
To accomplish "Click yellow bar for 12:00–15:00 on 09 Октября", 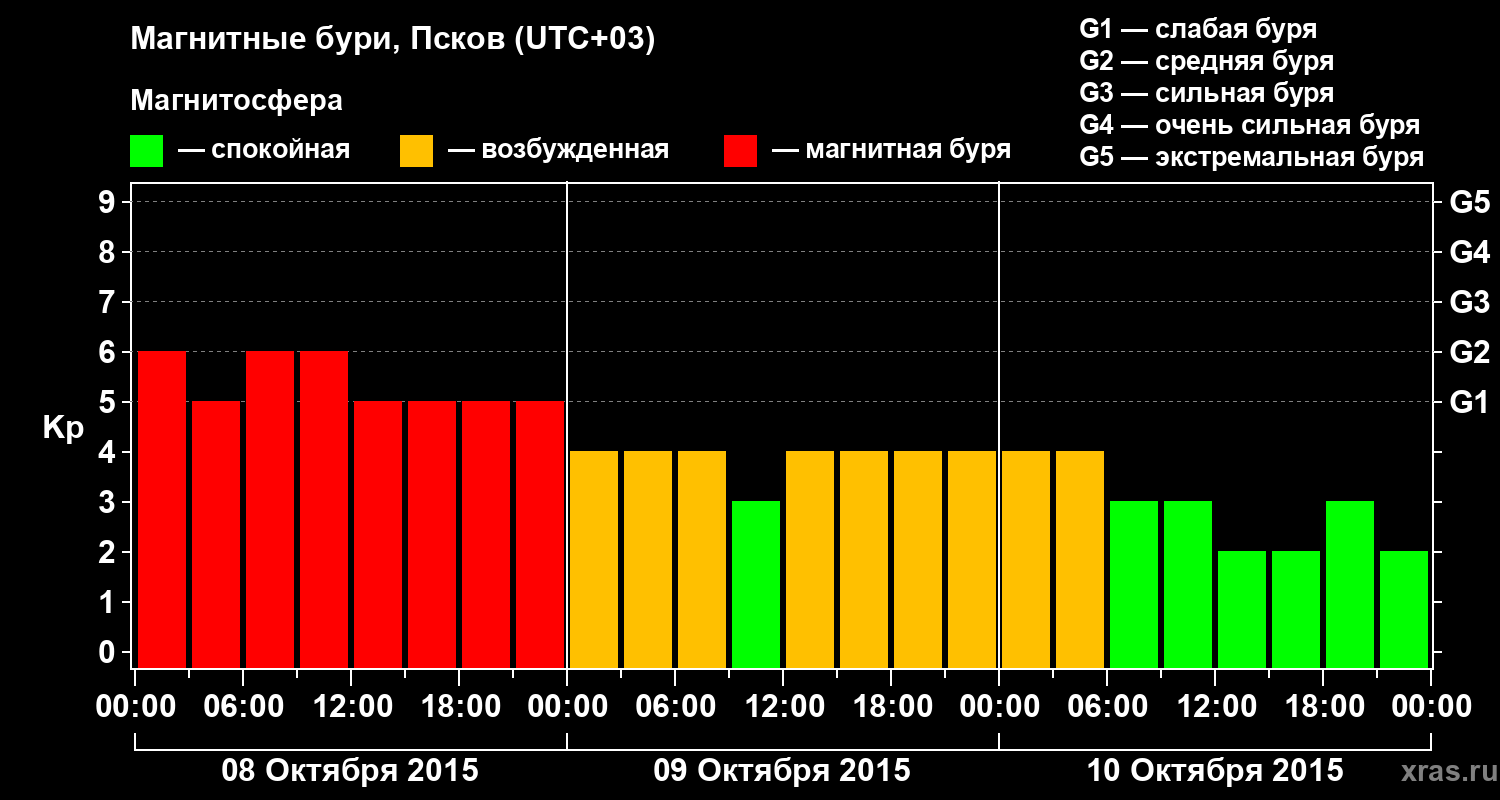I will [x=810, y=560].
